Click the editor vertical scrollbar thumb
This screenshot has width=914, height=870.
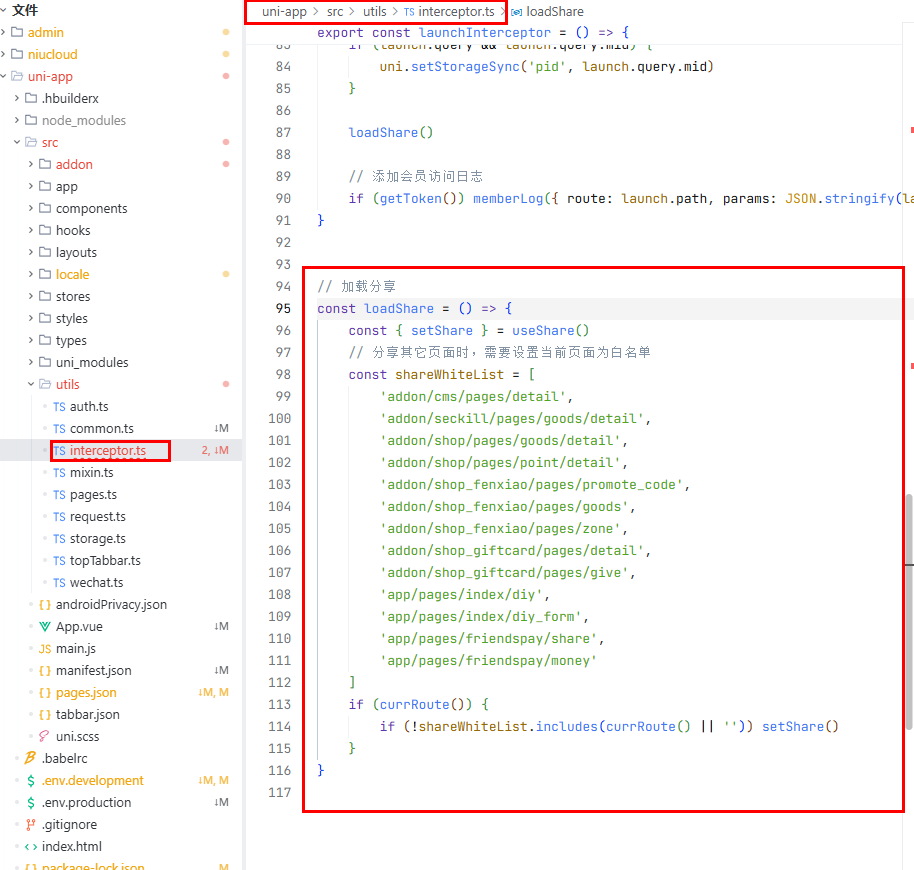click(908, 610)
